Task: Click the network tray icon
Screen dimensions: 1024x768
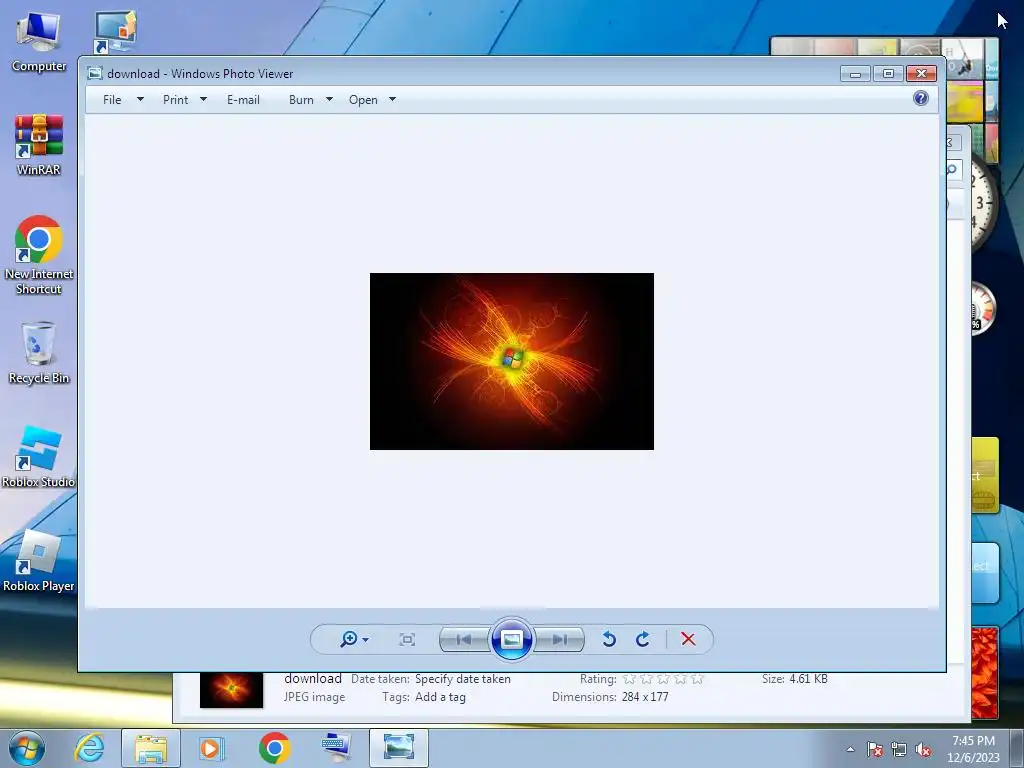Action: (899, 749)
